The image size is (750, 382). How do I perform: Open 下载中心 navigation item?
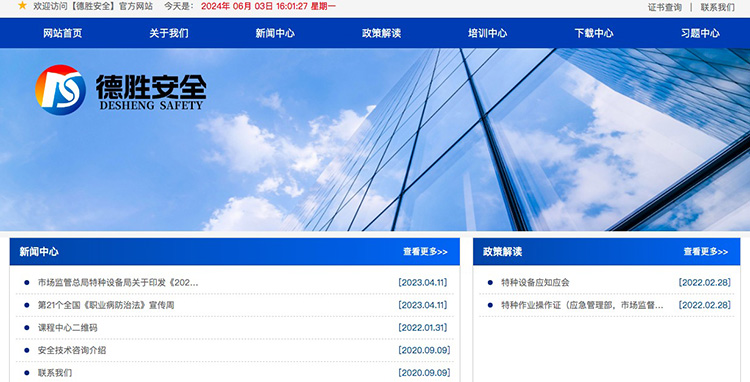594,33
